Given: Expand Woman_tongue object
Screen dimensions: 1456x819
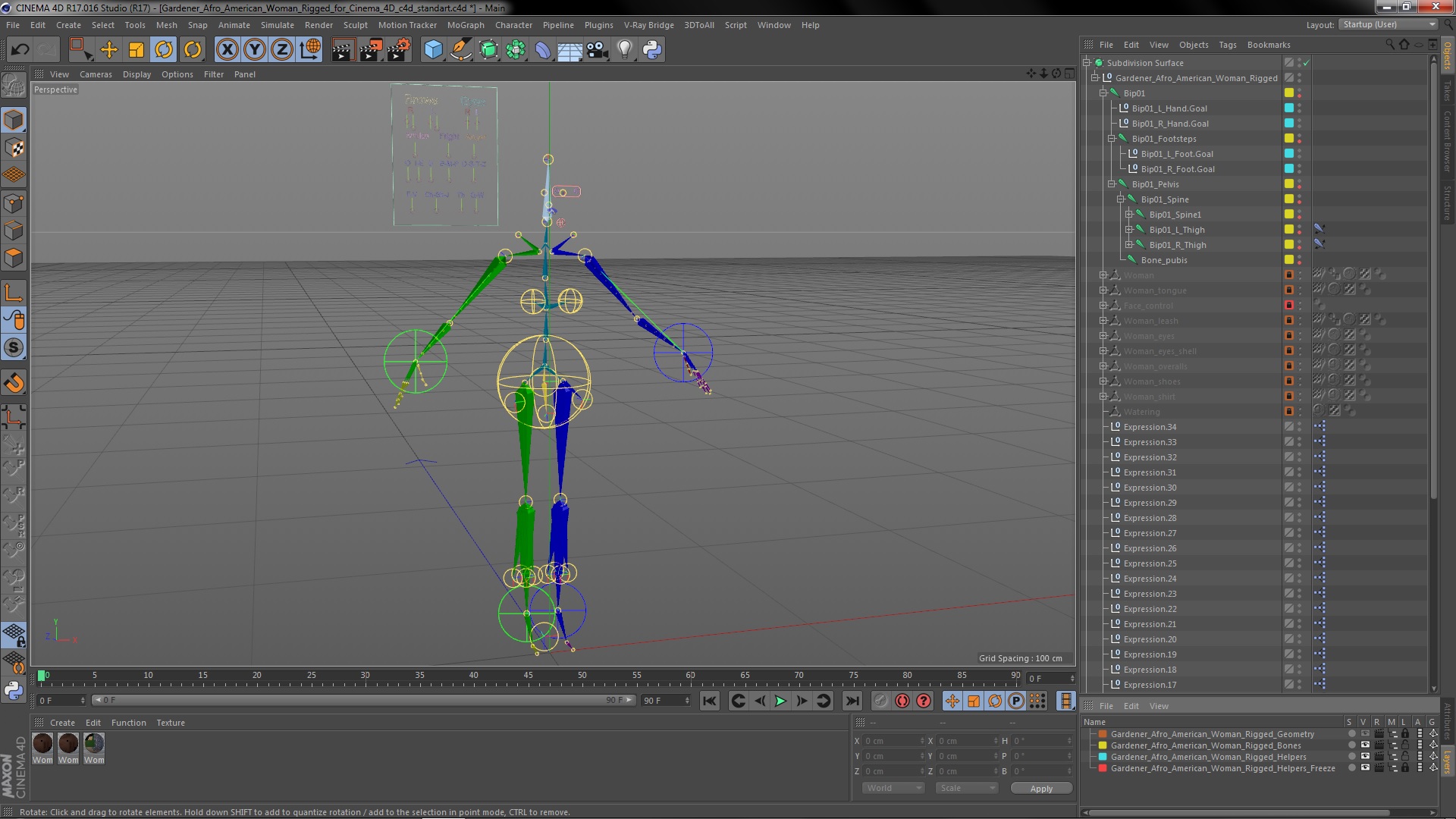Looking at the screenshot, I should 1103,290.
